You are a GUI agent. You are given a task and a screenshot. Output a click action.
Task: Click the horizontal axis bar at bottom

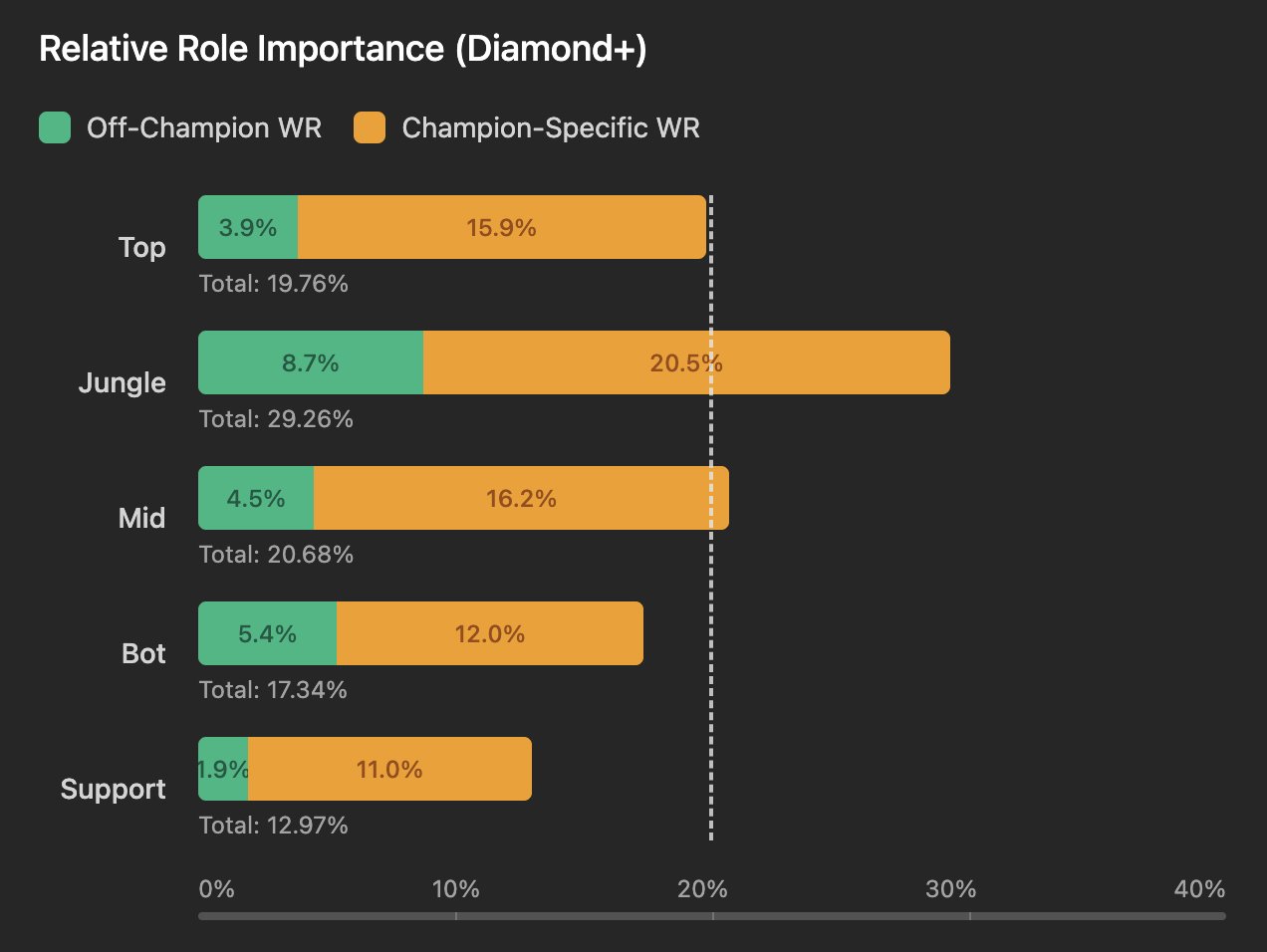point(711,916)
